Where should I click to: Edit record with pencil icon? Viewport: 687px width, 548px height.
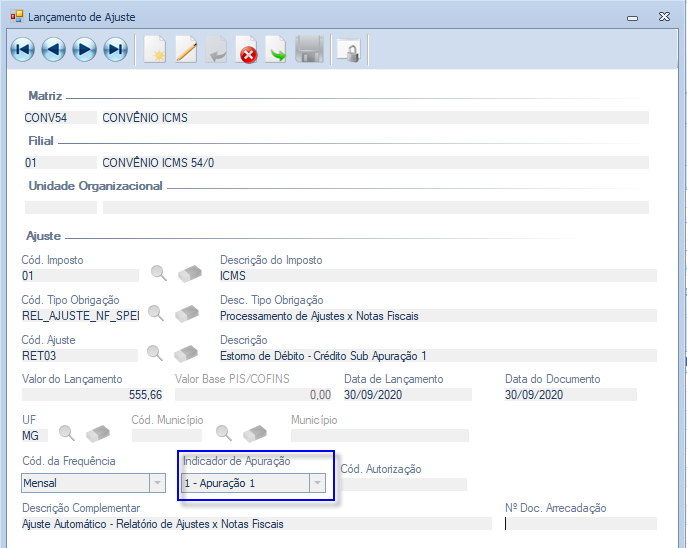pos(186,49)
